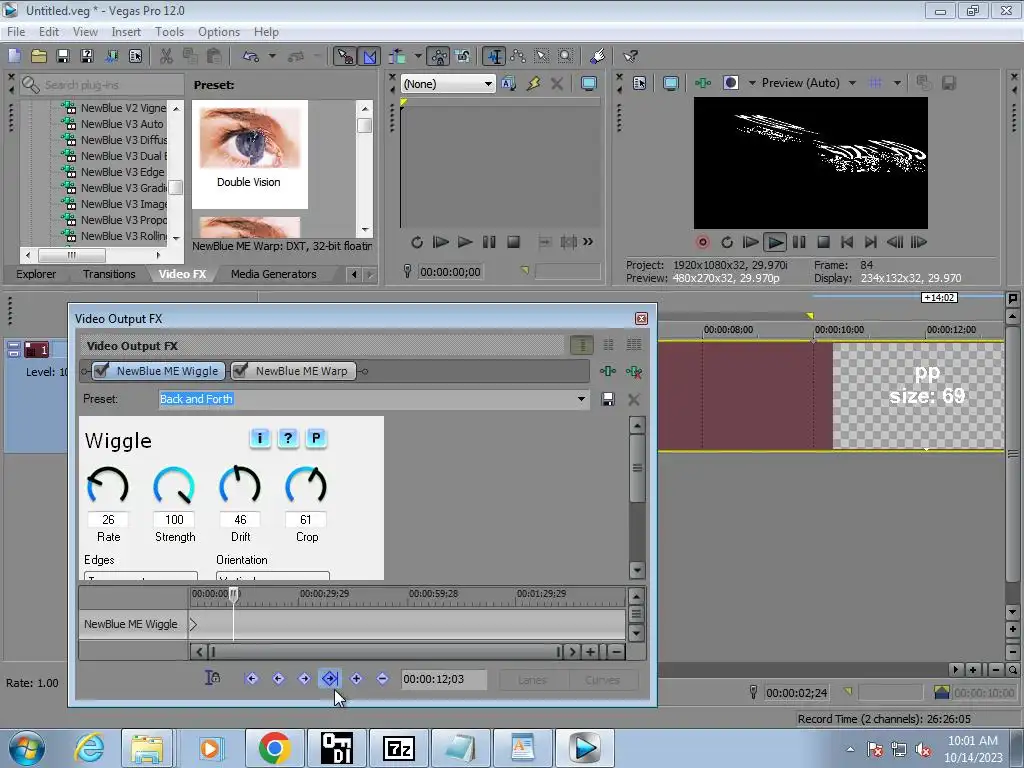The width and height of the screenshot is (1024, 768).
Task: Open the Chrome taskbar icon
Action: tap(274, 748)
